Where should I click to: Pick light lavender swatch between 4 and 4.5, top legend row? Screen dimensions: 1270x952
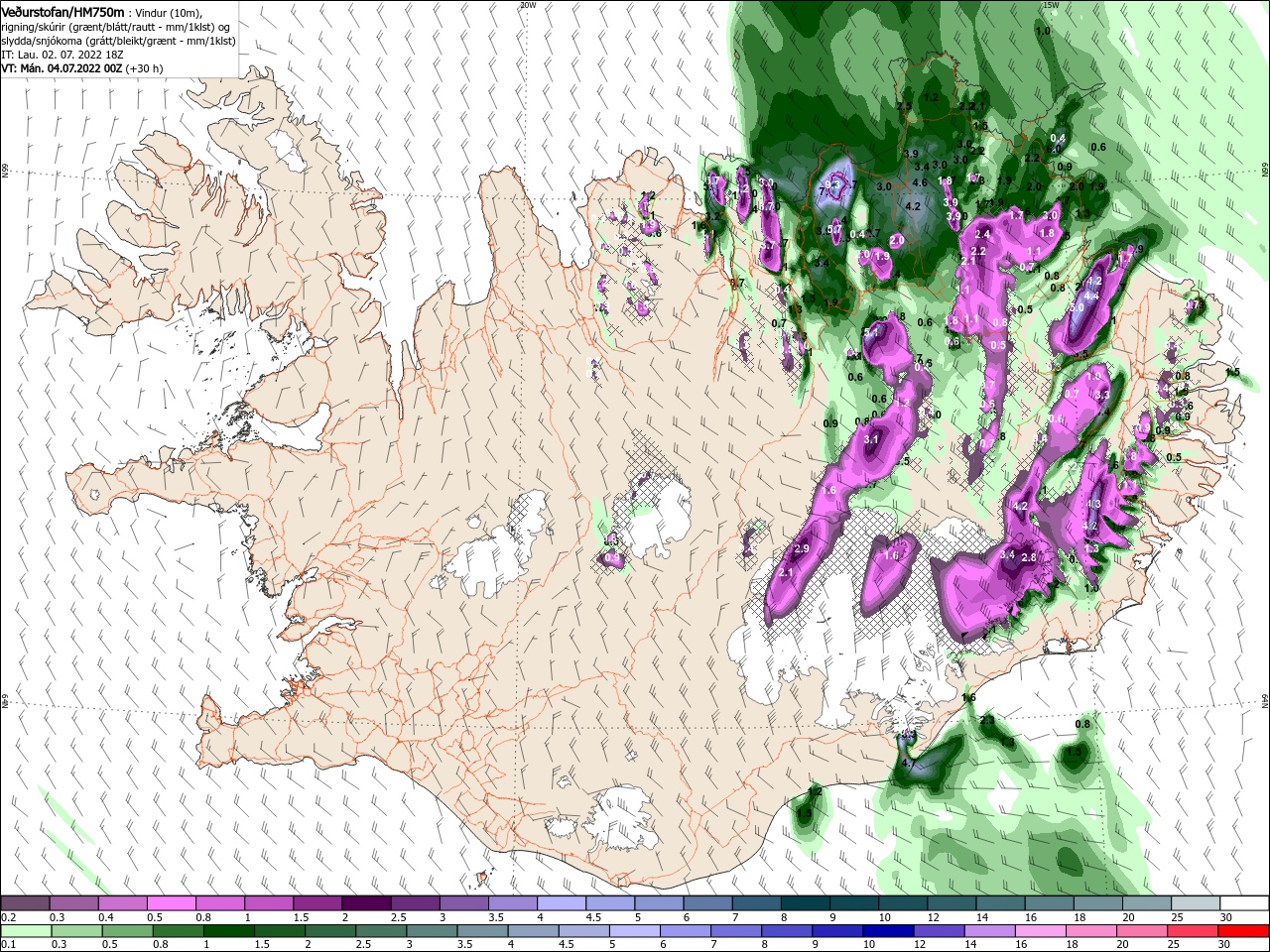(x=560, y=903)
